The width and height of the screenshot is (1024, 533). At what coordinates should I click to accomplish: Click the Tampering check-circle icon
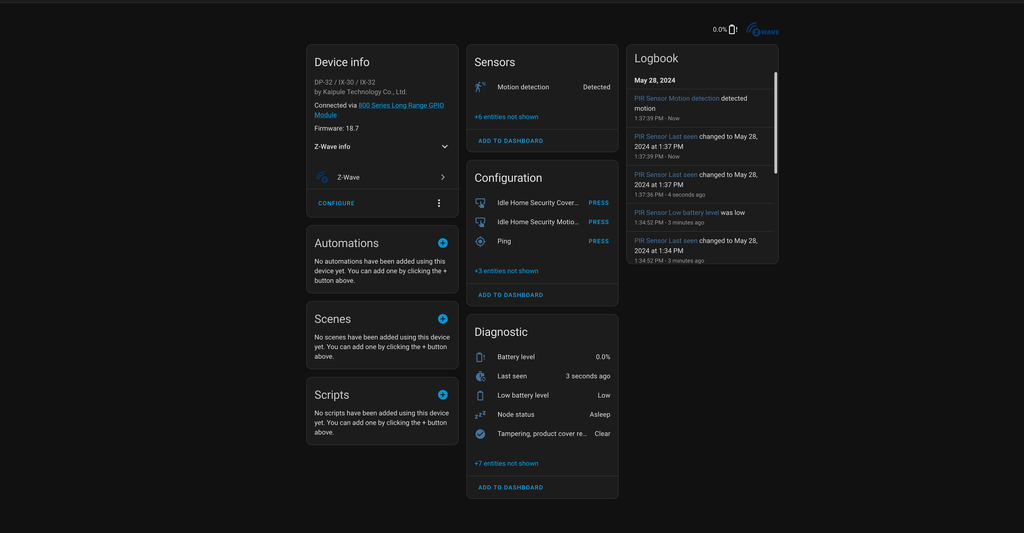(x=480, y=434)
